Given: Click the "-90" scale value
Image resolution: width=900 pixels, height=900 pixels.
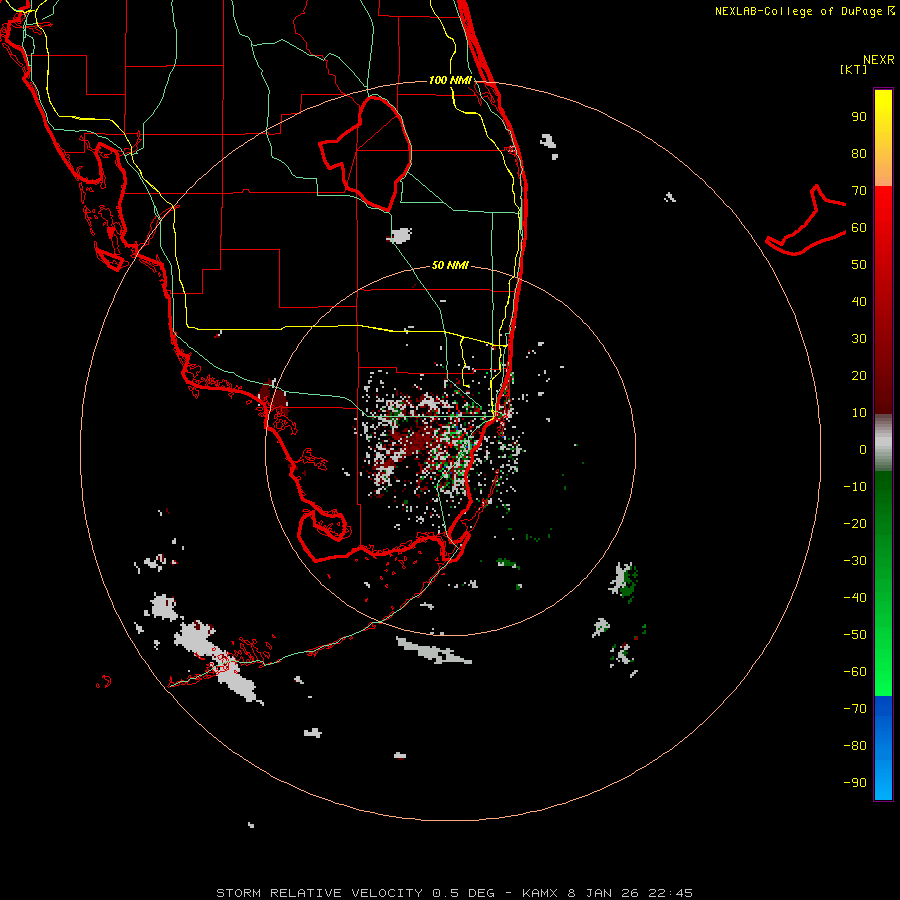Looking at the screenshot, I should [x=855, y=783].
